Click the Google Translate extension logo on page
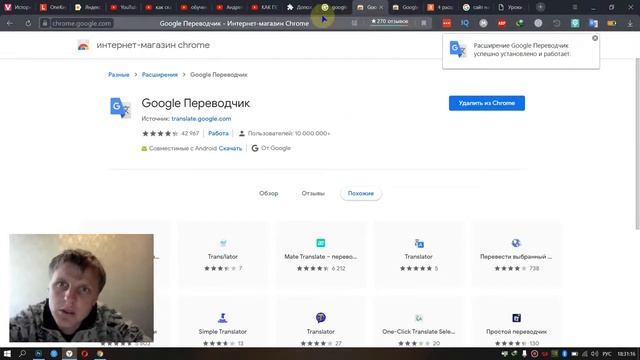 tap(120, 108)
